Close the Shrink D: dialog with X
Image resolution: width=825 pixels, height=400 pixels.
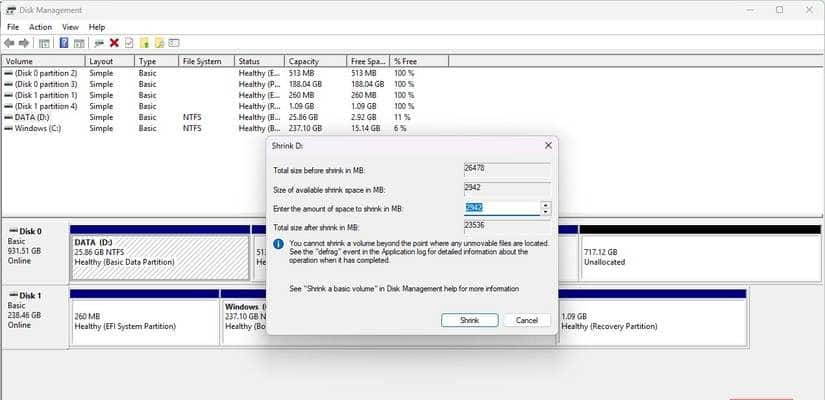(x=548, y=146)
